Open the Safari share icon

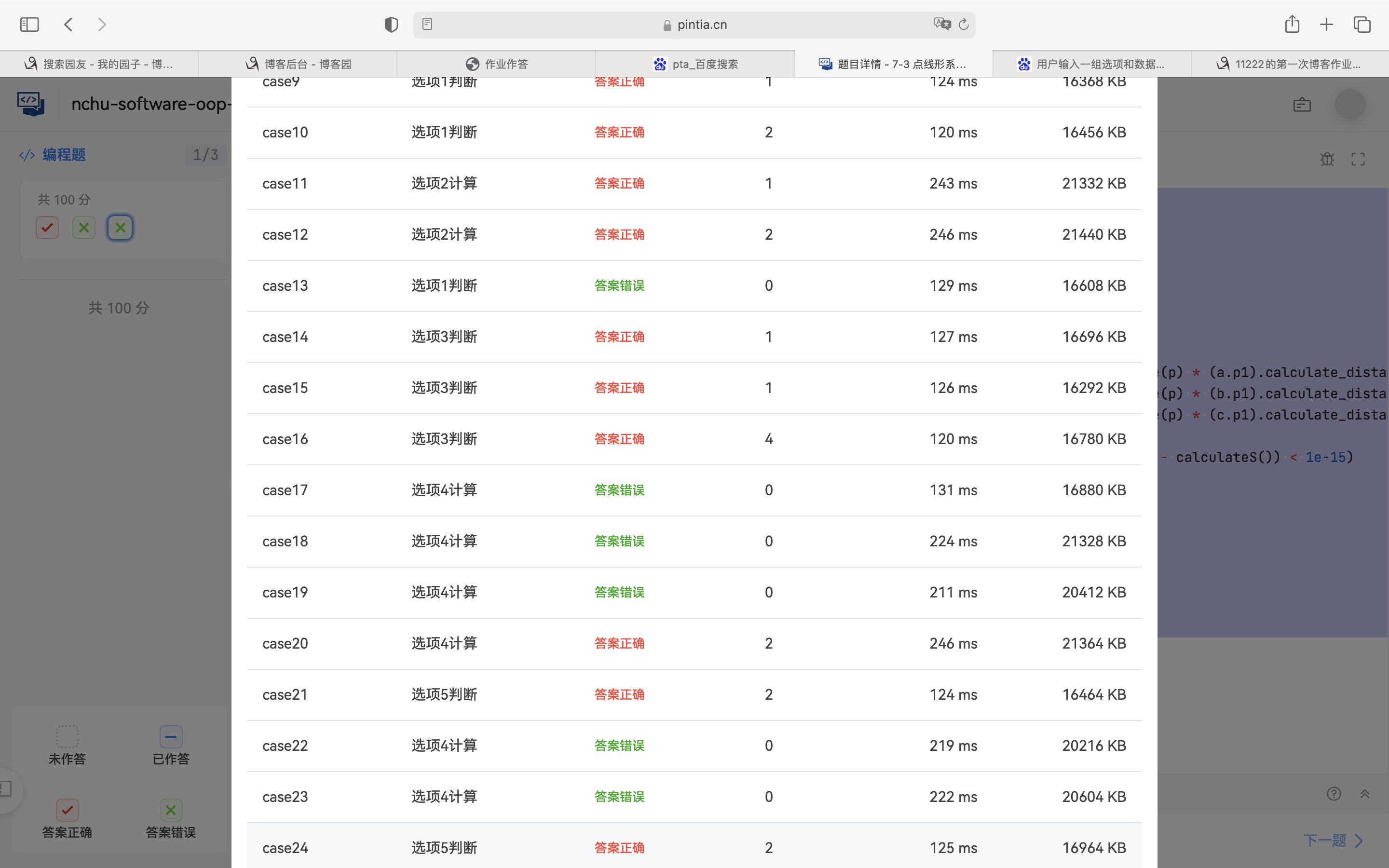click(1292, 24)
